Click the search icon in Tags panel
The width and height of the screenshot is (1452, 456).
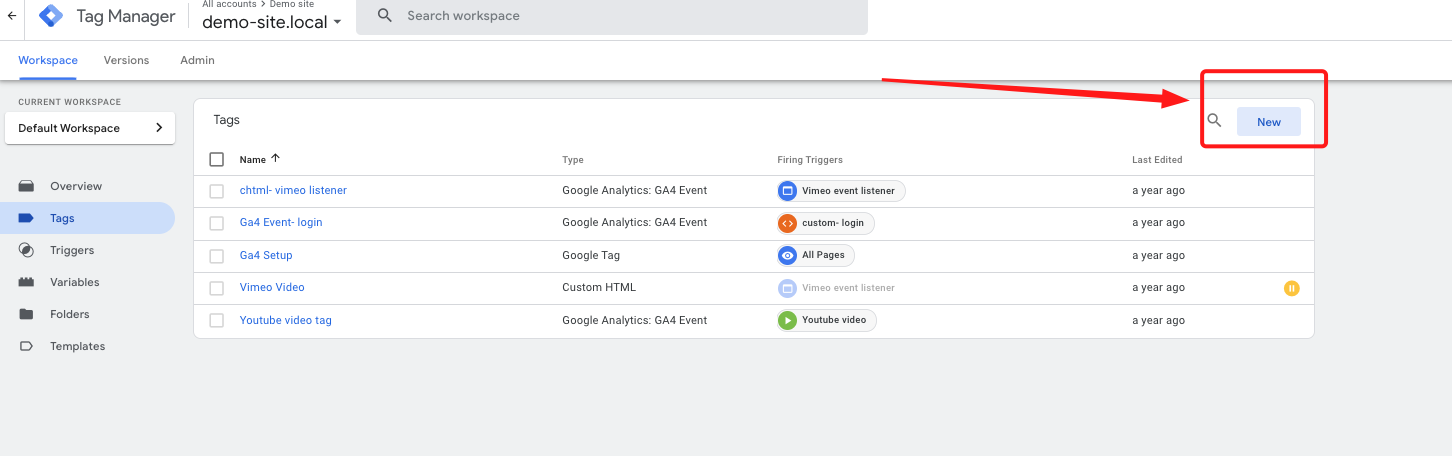pos(1214,121)
